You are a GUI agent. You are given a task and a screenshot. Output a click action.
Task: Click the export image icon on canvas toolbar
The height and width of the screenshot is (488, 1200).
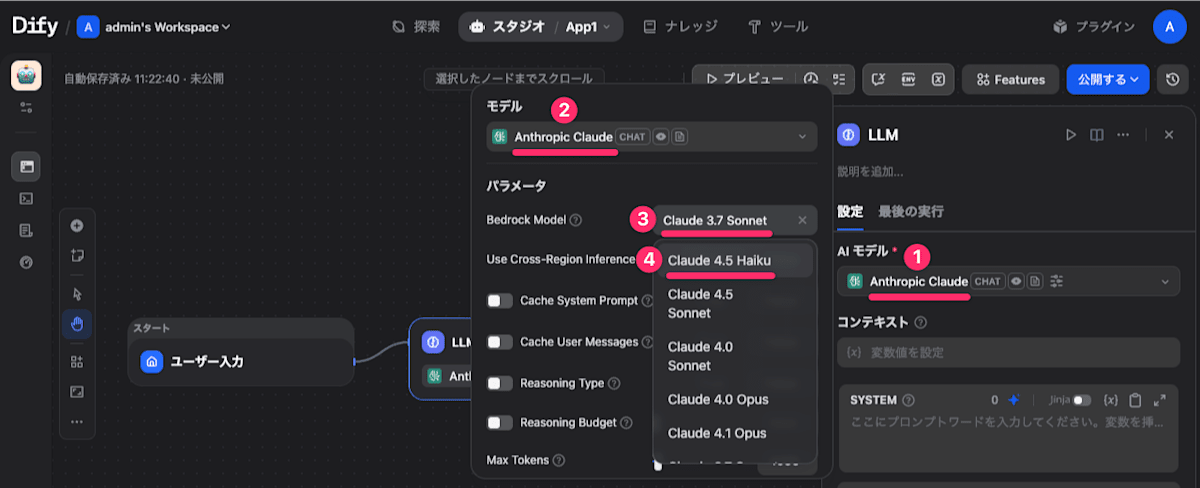(77, 391)
